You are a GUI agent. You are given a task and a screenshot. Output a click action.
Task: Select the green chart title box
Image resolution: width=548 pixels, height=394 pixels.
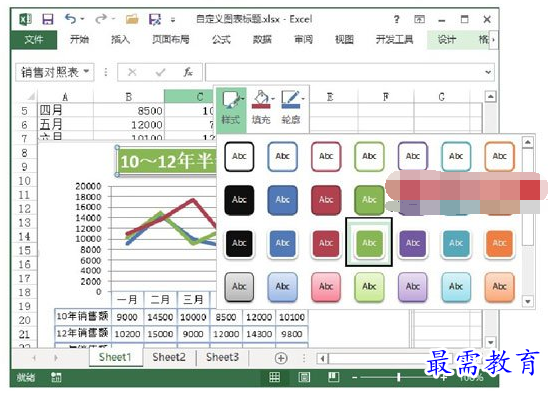click(167, 161)
